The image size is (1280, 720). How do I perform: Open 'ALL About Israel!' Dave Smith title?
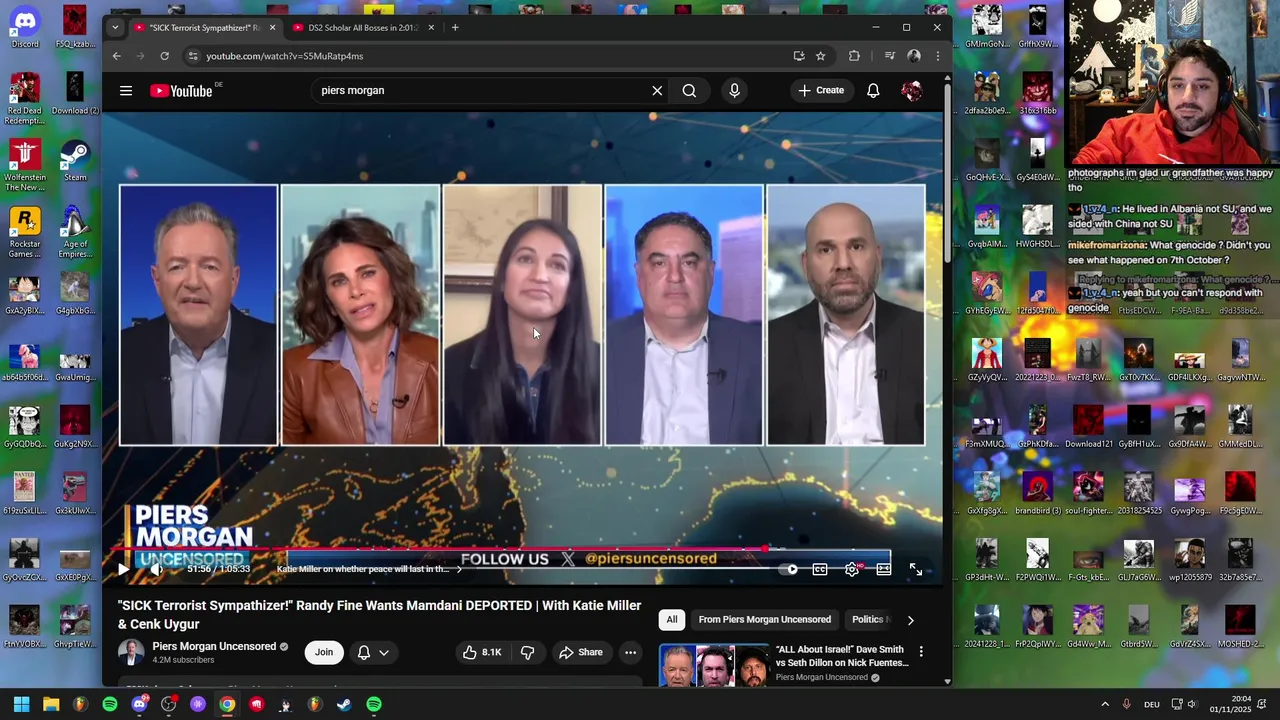click(x=841, y=656)
